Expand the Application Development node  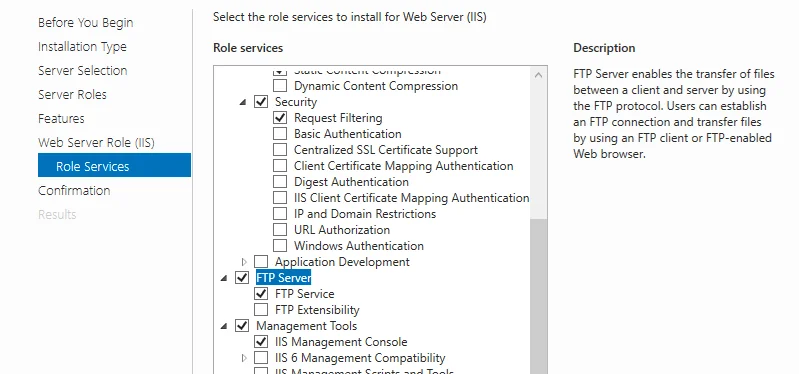click(244, 262)
